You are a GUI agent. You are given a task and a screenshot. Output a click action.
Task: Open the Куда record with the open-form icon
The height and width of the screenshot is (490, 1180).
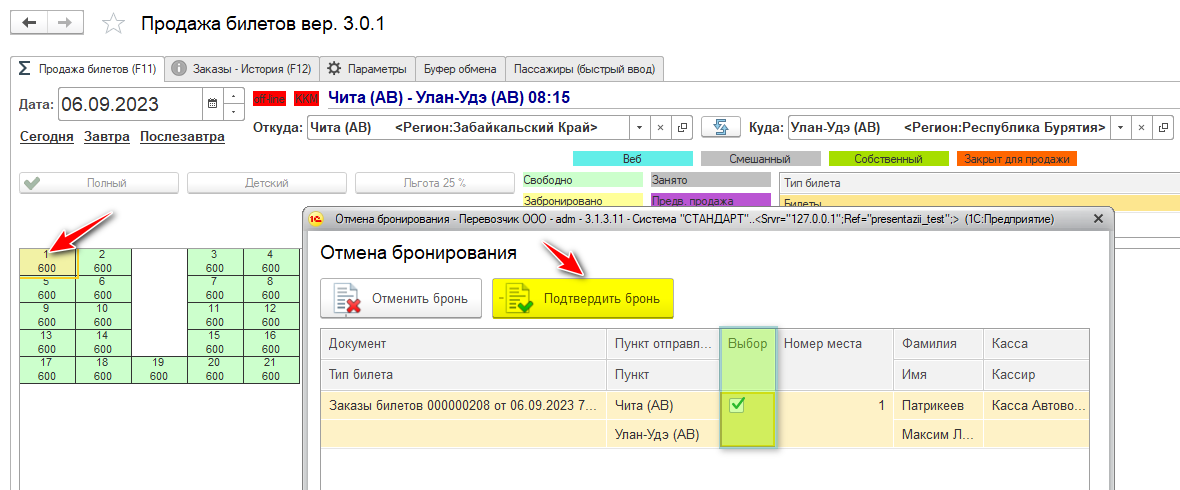pyautogui.click(x=1162, y=128)
